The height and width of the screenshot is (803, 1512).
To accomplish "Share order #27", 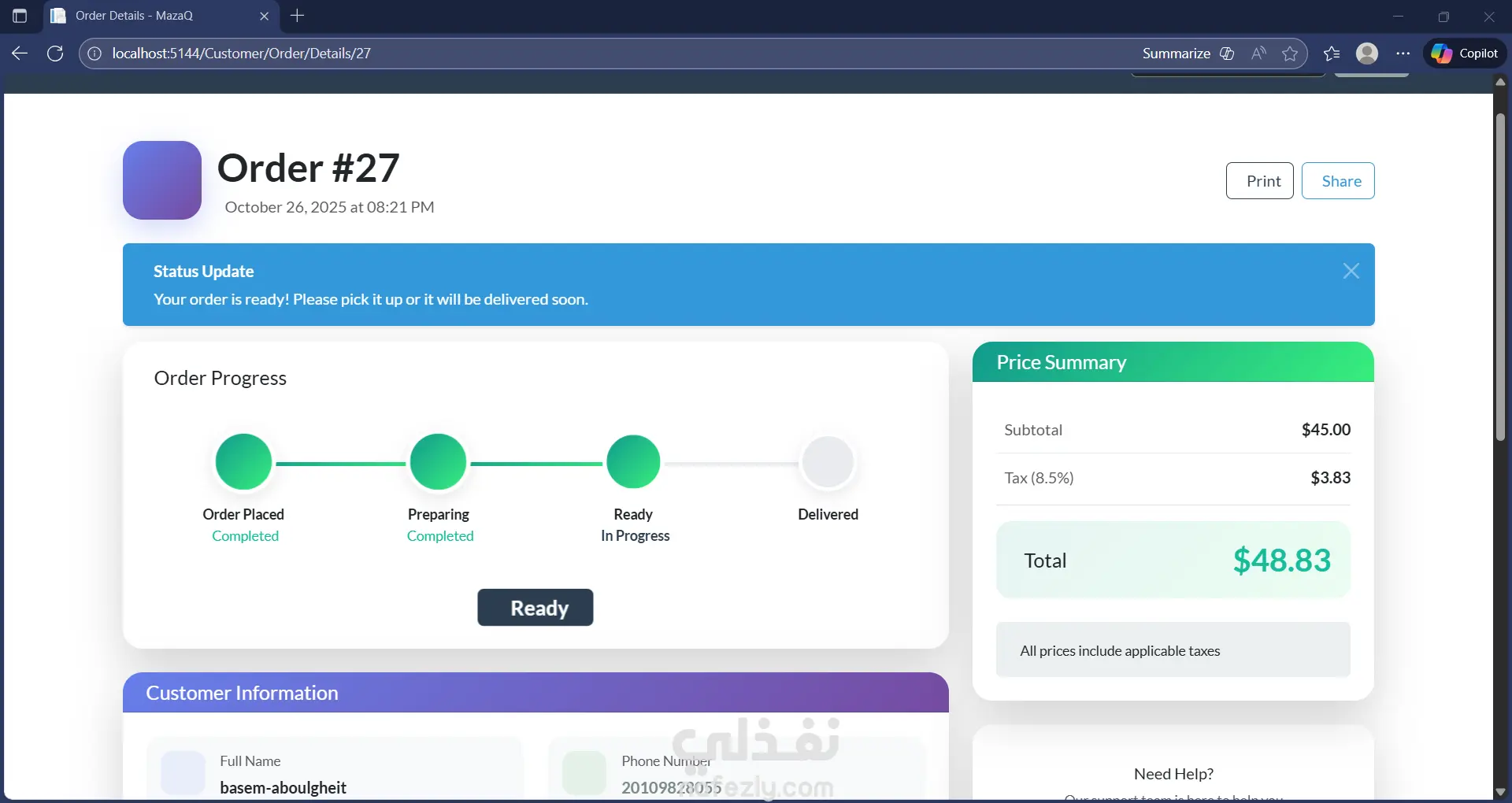I will click(x=1338, y=181).
